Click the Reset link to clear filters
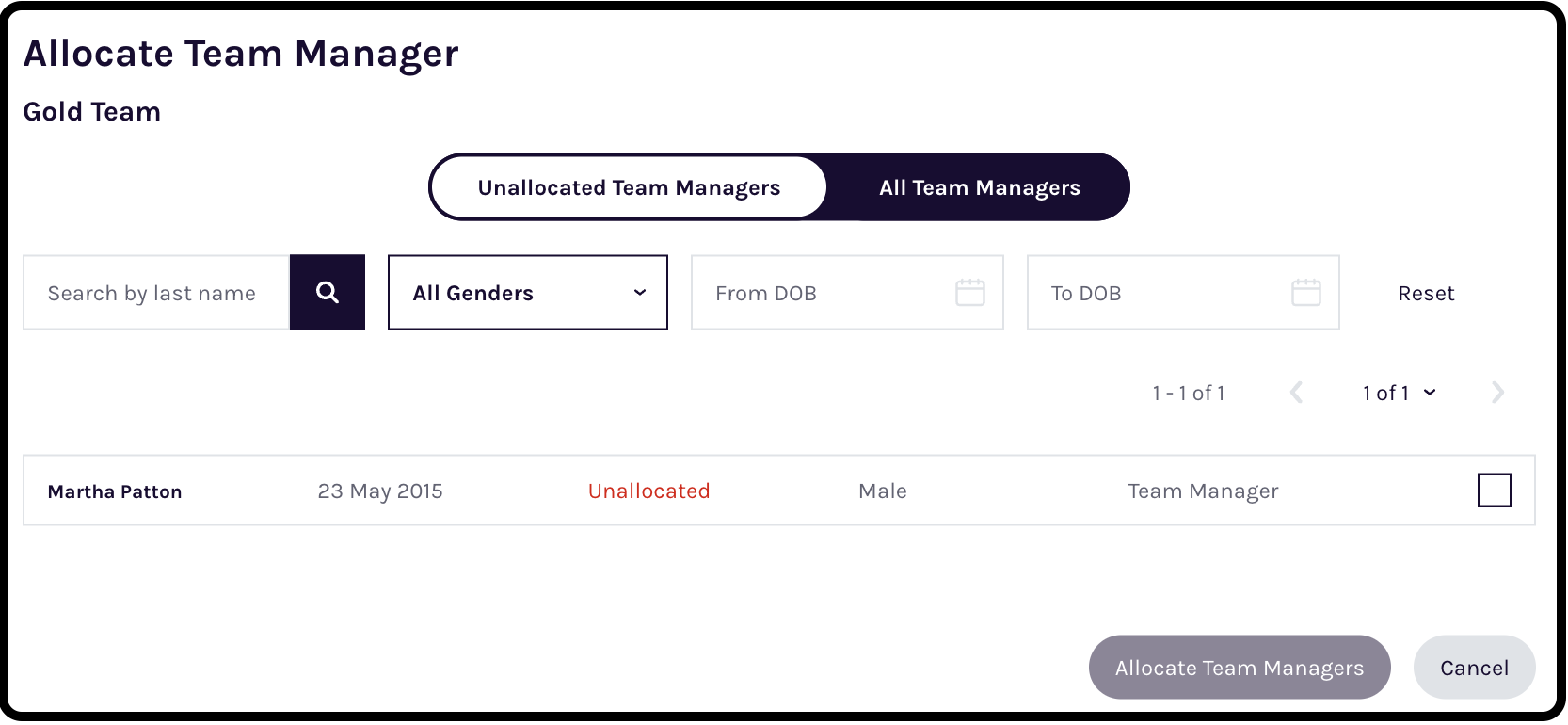1568x725 pixels. (1426, 293)
